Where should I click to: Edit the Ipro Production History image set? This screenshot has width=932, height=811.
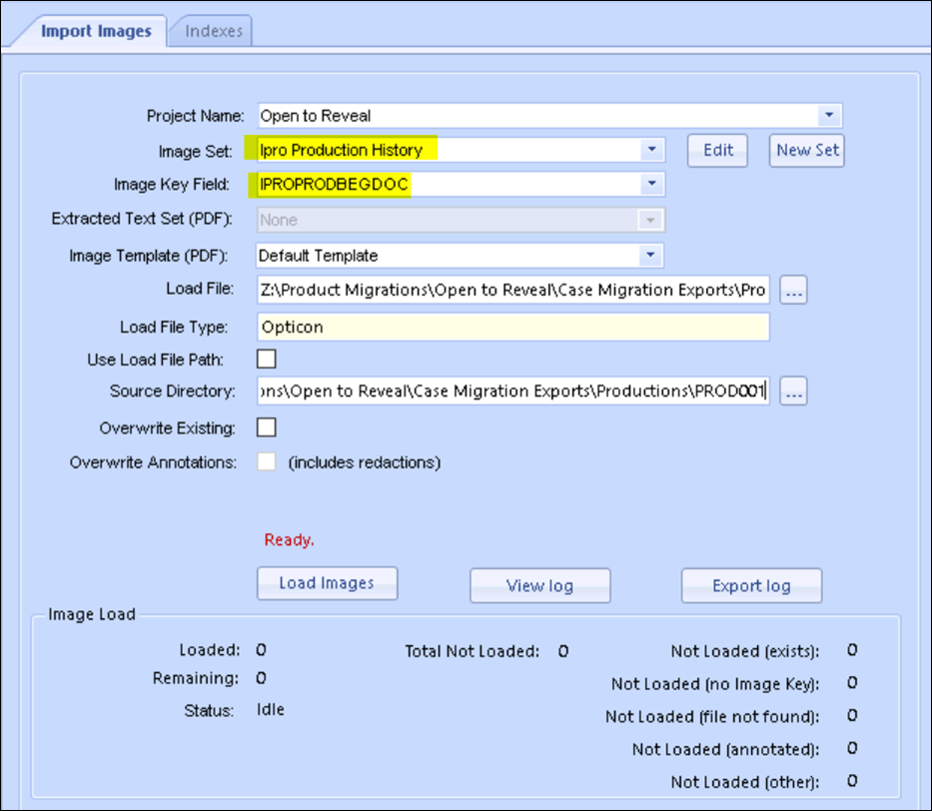tap(718, 150)
